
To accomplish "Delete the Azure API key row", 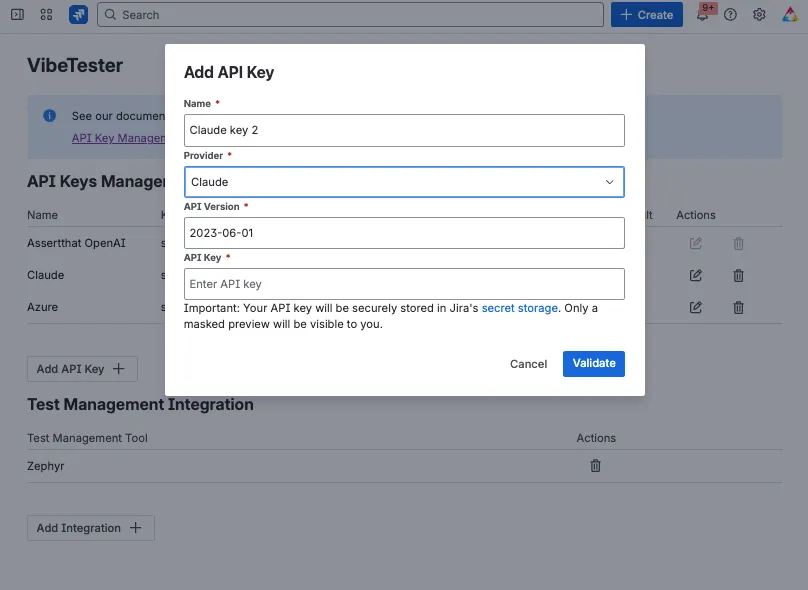I will pos(738,308).
